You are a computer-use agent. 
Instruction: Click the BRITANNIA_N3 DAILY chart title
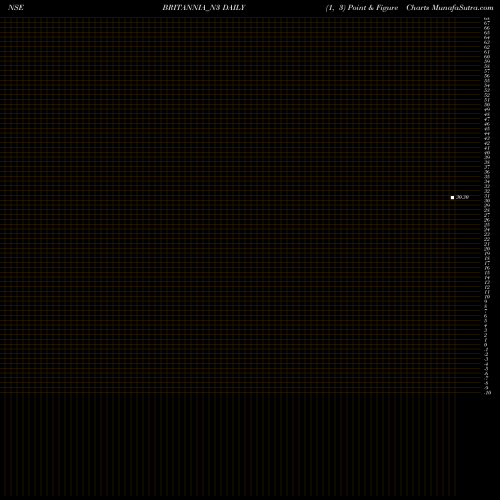[x=204, y=8]
